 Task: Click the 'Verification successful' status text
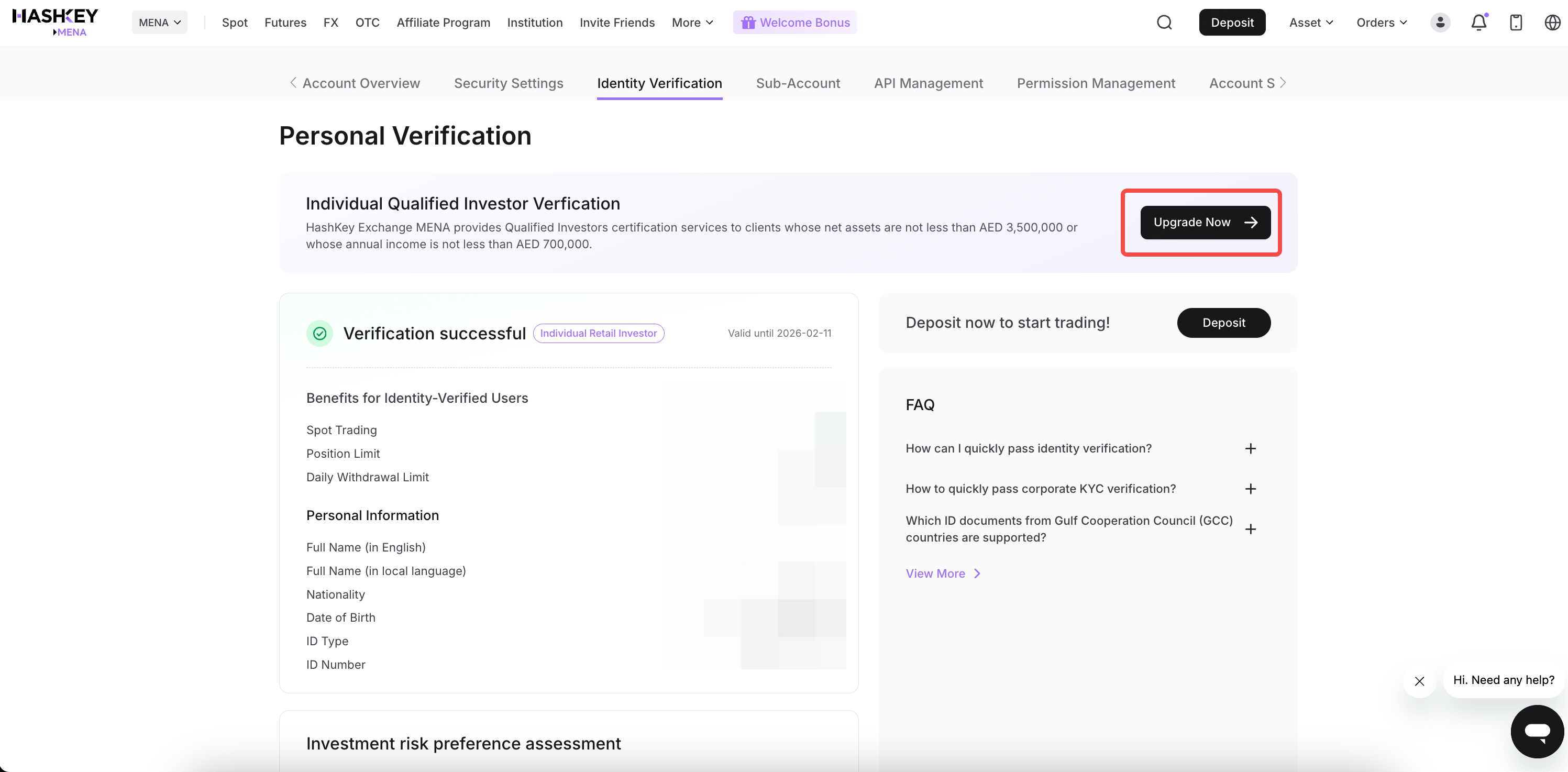pyautogui.click(x=434, y=333)
